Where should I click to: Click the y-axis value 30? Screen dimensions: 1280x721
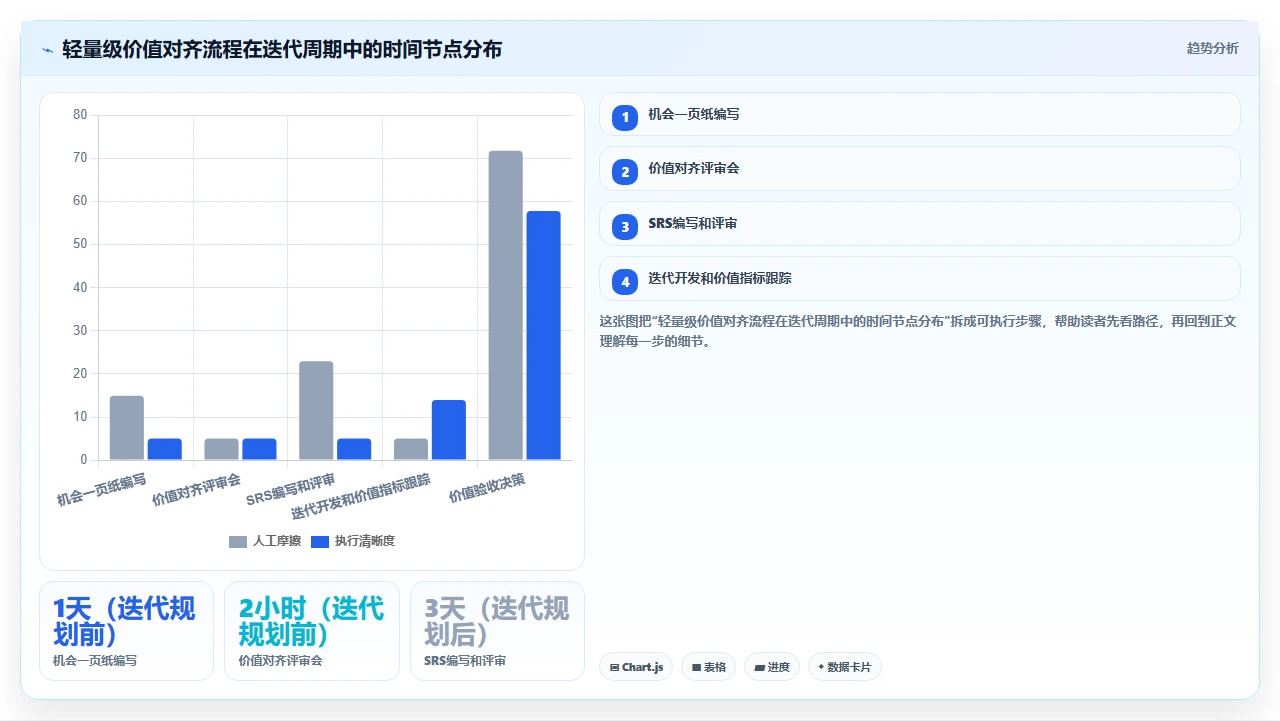point(80,331)
